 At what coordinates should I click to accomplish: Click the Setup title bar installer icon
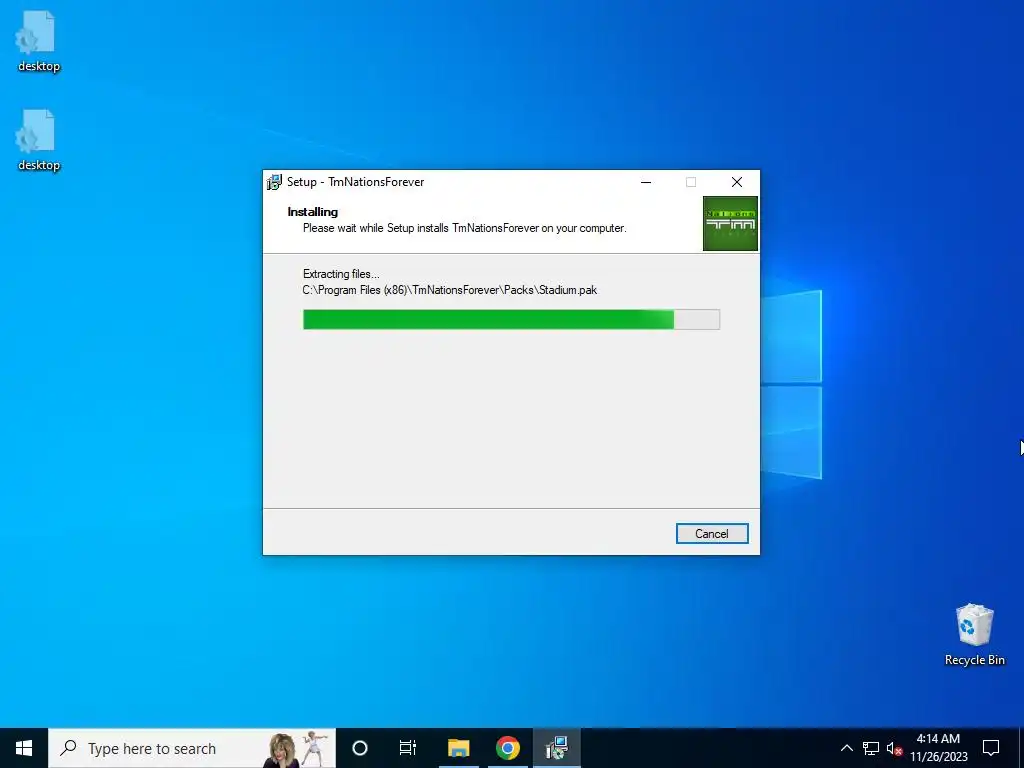tap(274, 182)
